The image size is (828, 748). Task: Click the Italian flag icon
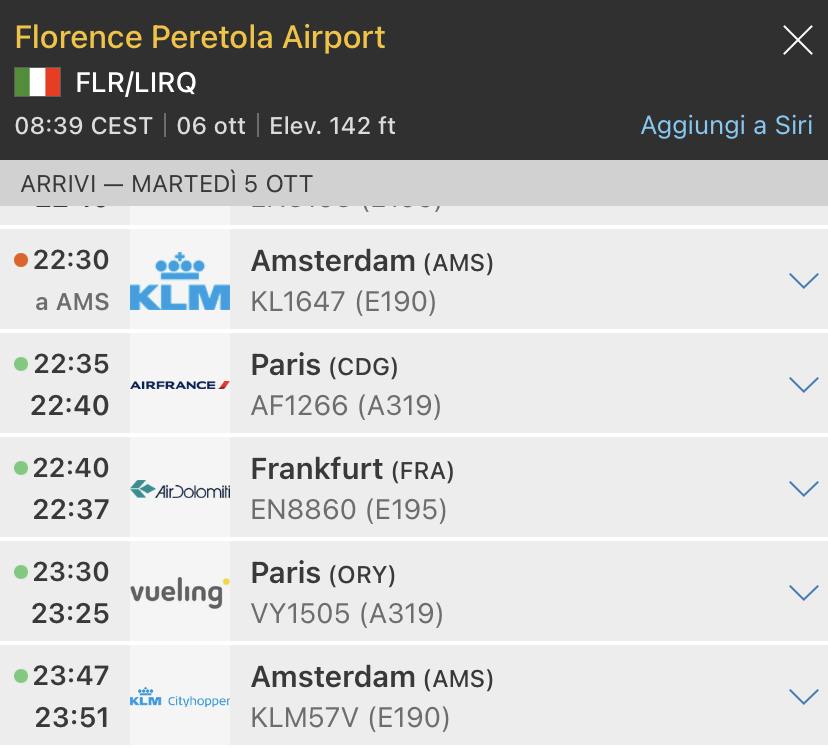(x=37, y=82)
